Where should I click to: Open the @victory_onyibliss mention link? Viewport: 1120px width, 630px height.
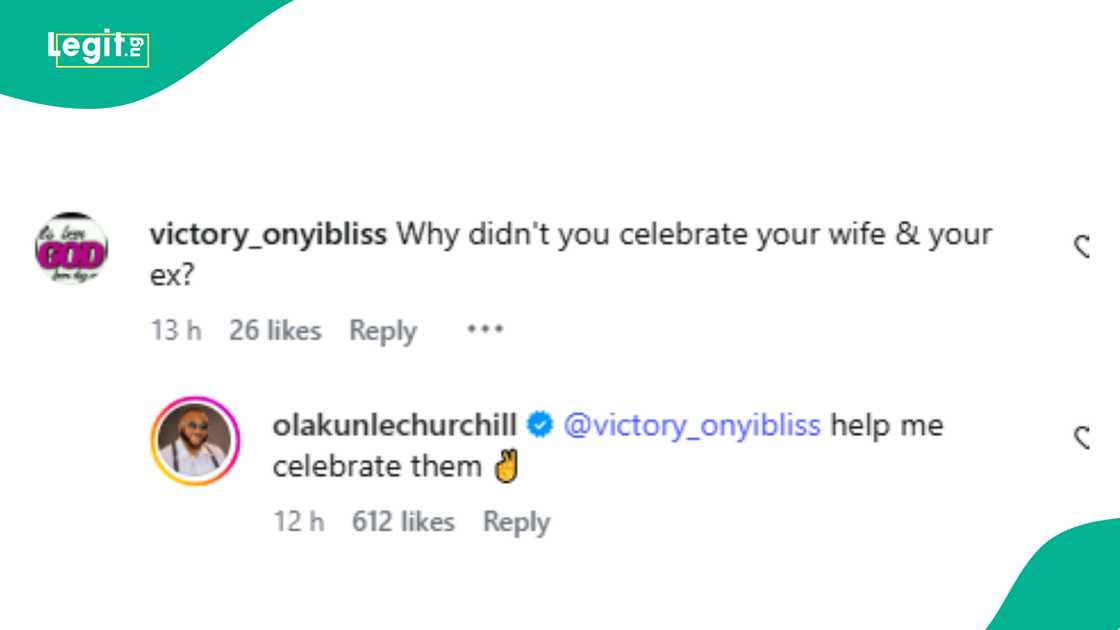point(693,424)
